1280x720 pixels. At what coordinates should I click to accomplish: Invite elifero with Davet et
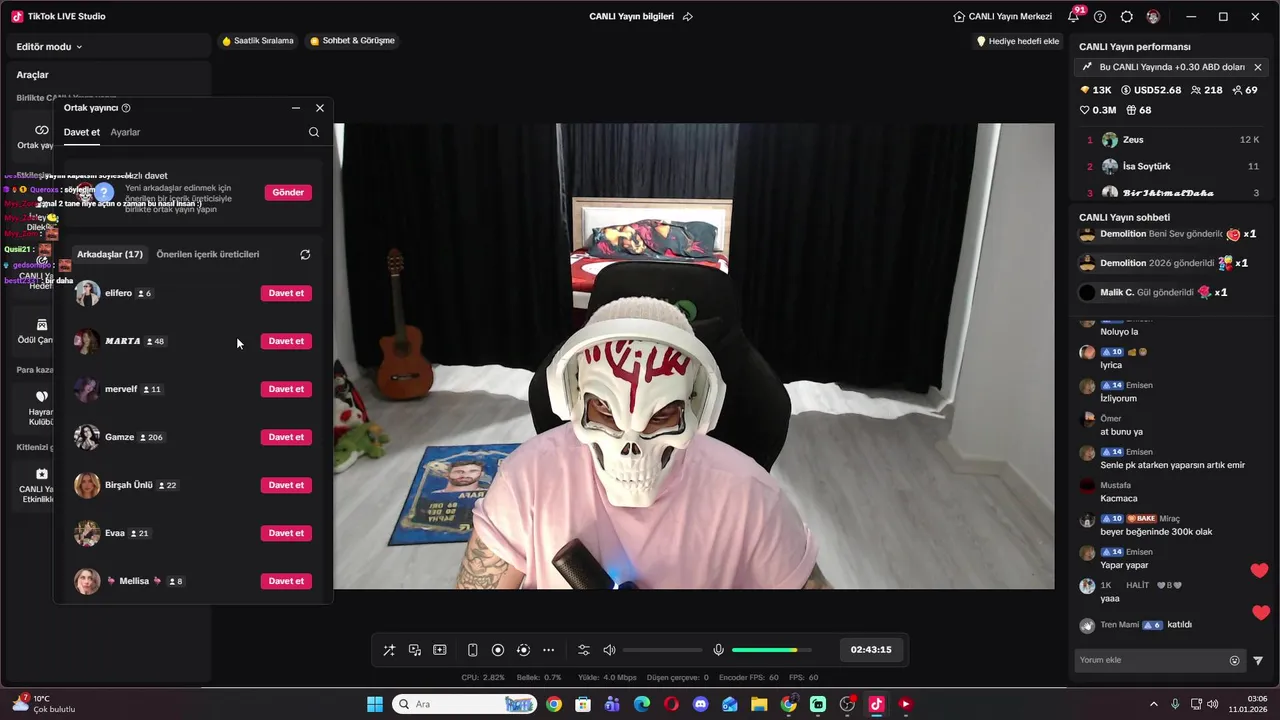tap(286, 293)
